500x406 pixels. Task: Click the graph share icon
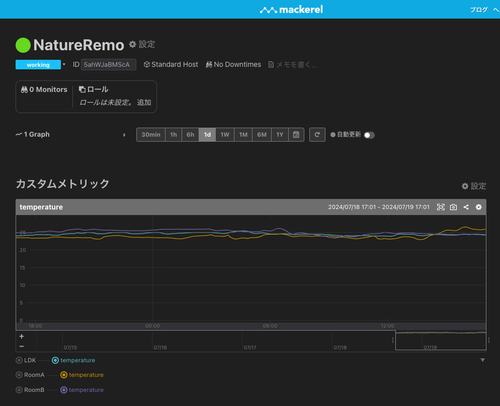point(466,207)
